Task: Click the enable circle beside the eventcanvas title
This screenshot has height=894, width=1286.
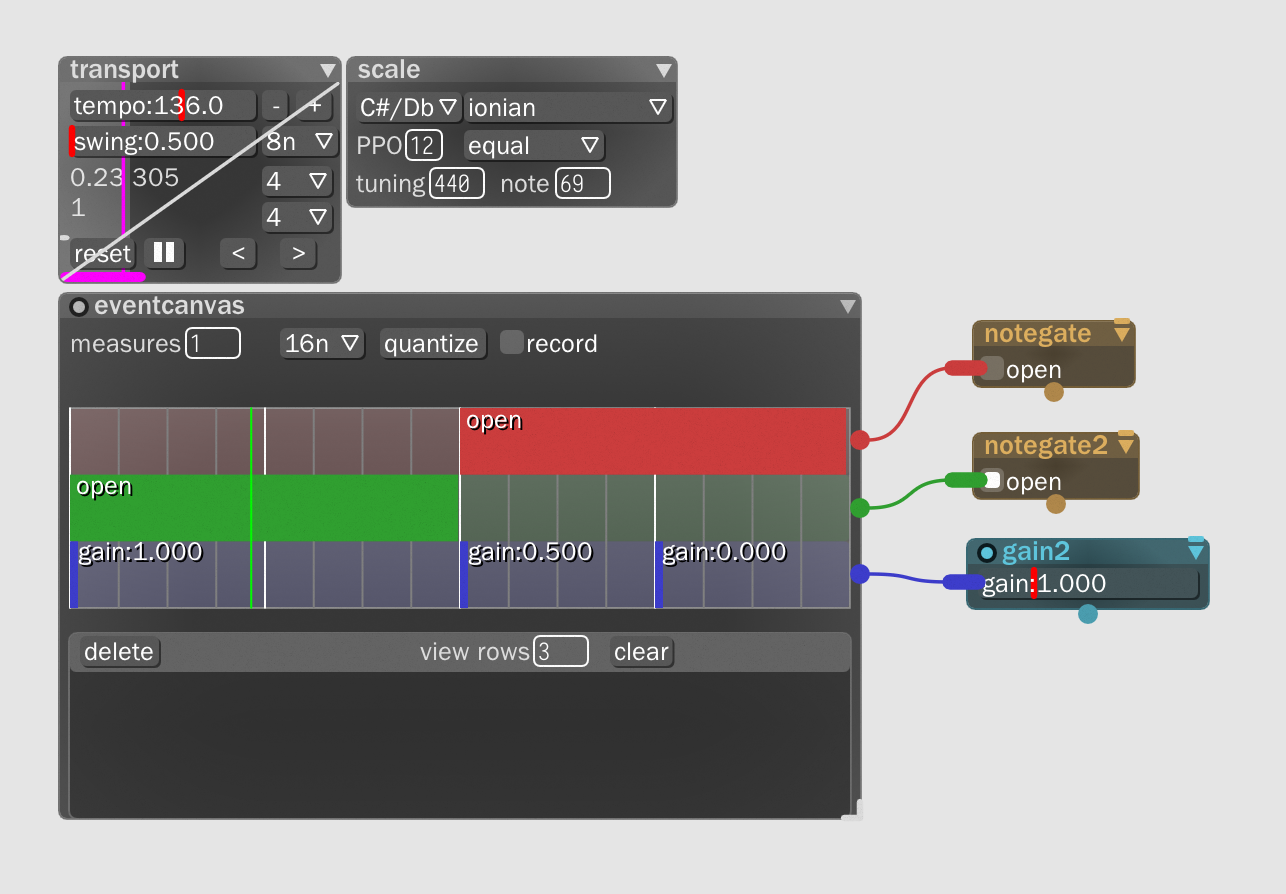Action: pos(79,306)
